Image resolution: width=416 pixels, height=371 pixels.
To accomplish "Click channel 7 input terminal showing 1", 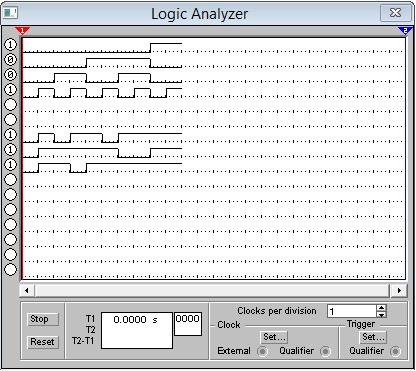I will click(10, 134).
